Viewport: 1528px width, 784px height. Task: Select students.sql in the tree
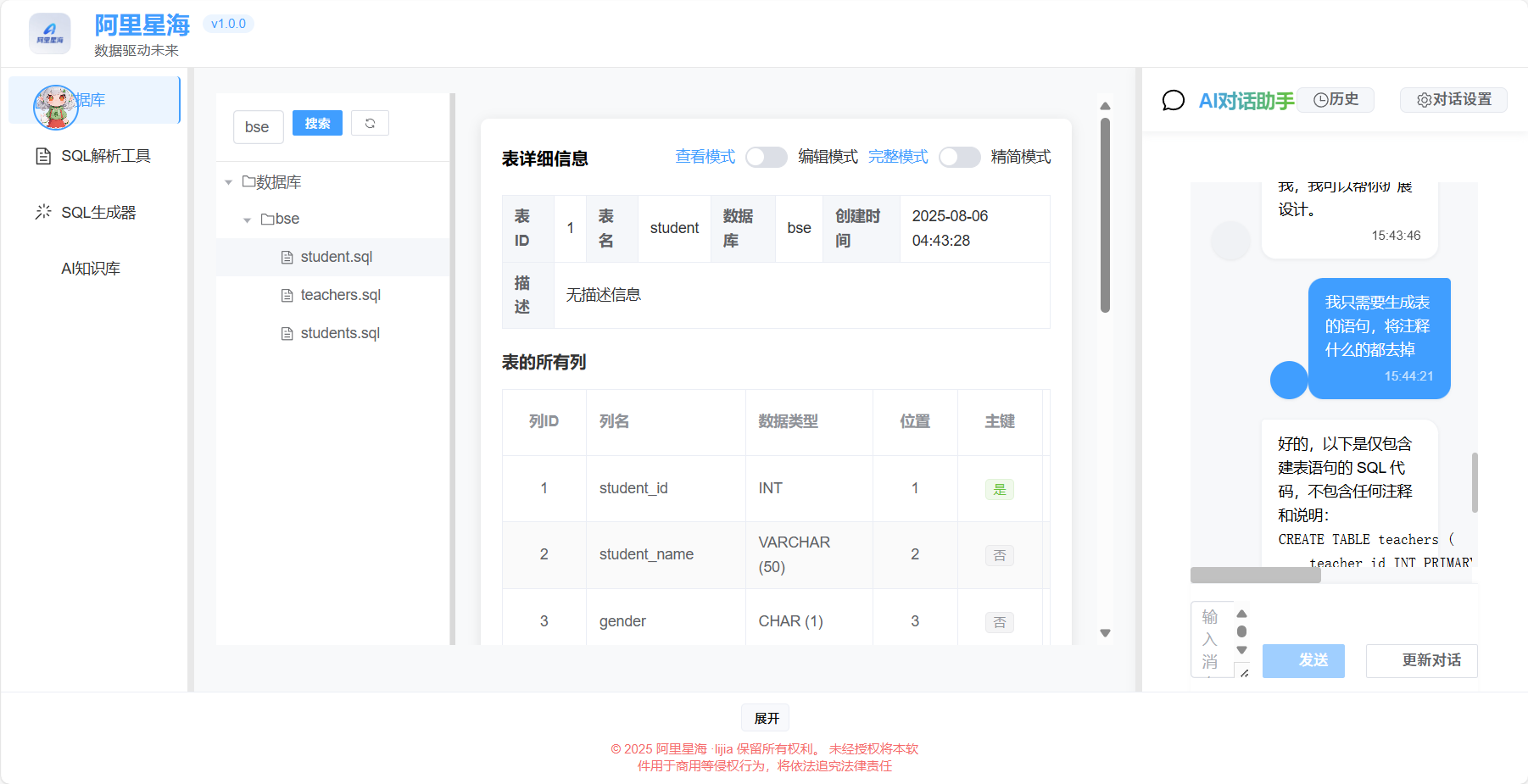tap(332, 333)
